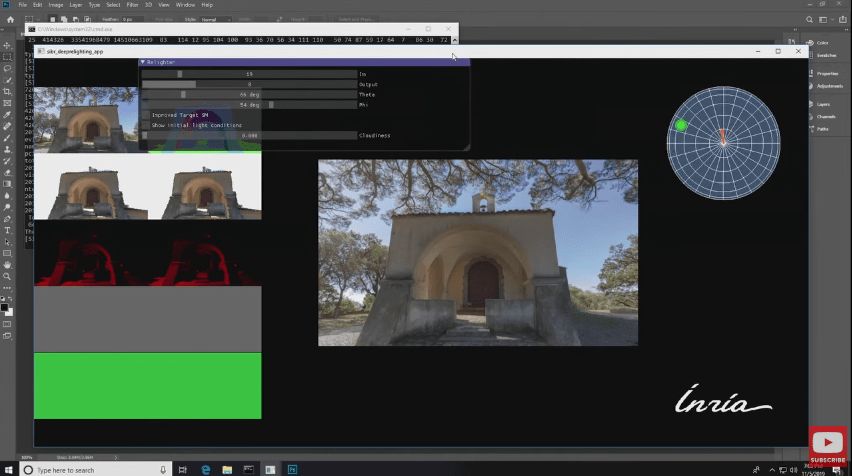This screenshot has width=852, height=476.
Task: Open Photoshop search magnifier icon
Action: [809, 20]
